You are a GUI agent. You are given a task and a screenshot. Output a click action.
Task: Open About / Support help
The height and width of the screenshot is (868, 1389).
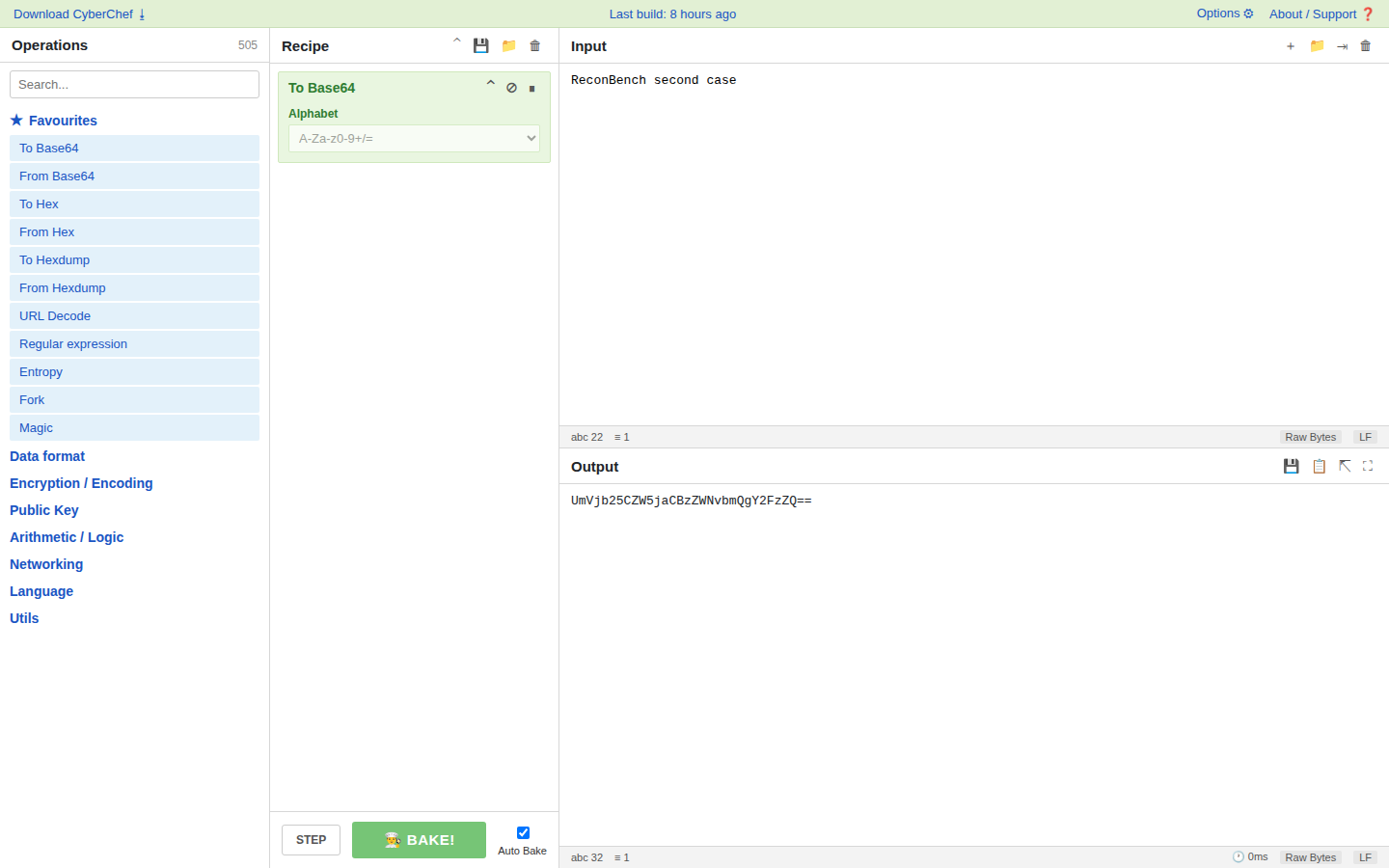pos(1321,14)
